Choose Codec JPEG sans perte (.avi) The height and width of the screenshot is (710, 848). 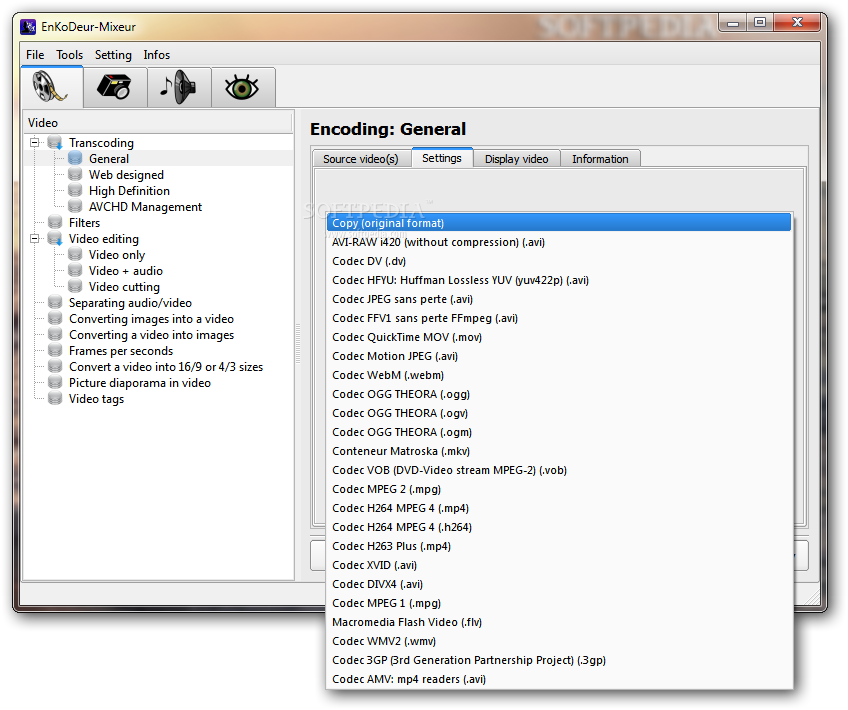click(559, 299)
